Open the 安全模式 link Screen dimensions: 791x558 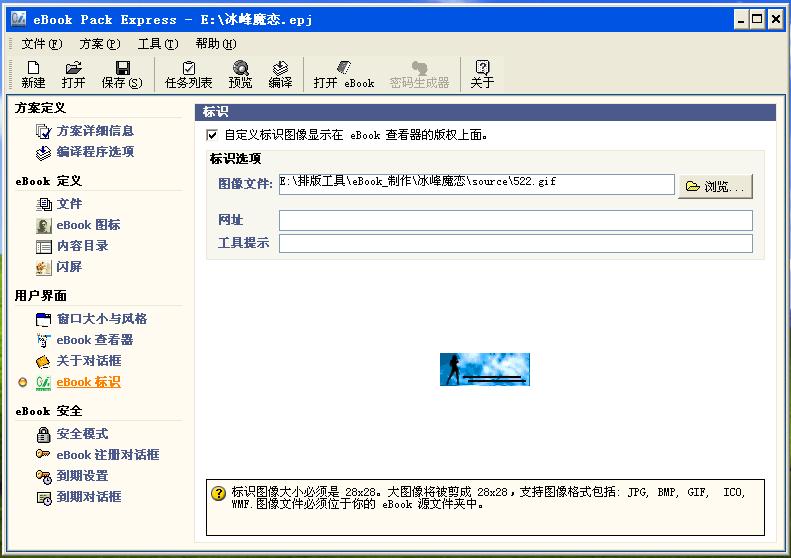coord(82,434)
